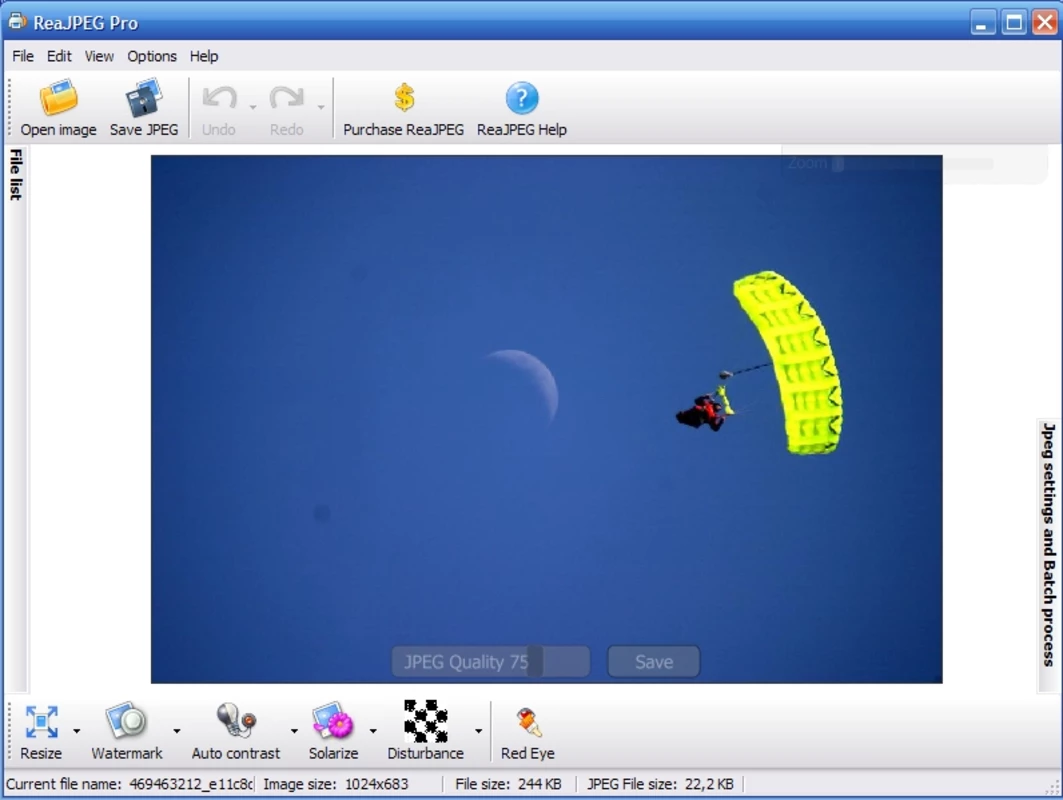Open the Auto contrast dropdown arrow
The height and width of the screenshot is (800, 1063).
(294, 731)
